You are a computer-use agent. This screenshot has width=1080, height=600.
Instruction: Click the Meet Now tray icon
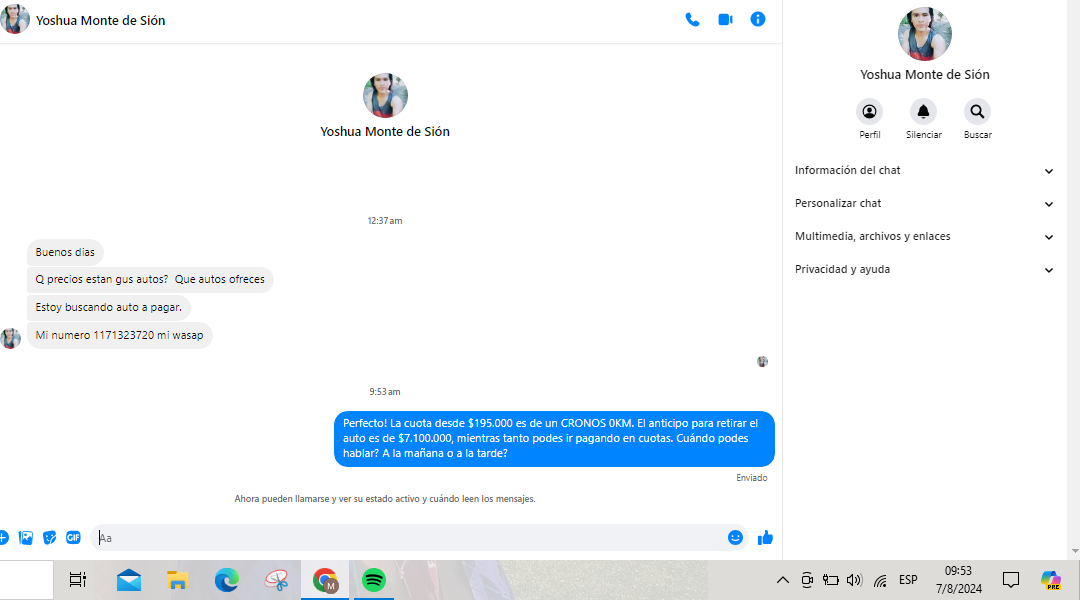(807, 580)
